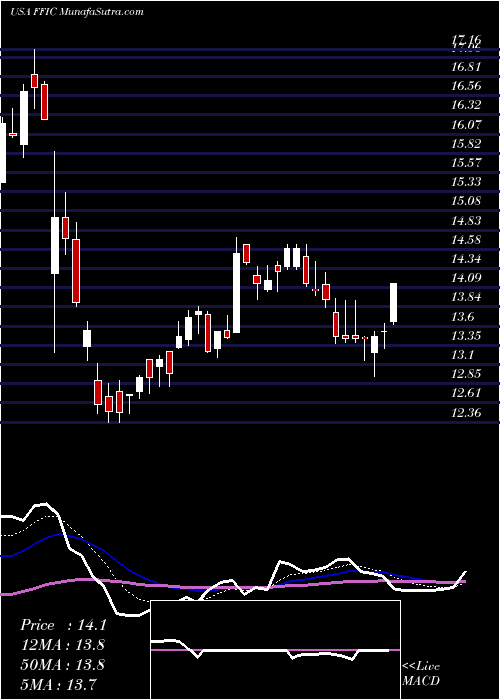The image size is (500, 700).
Task: Click the Price : 14.1 readout
Action: point(63,625)
